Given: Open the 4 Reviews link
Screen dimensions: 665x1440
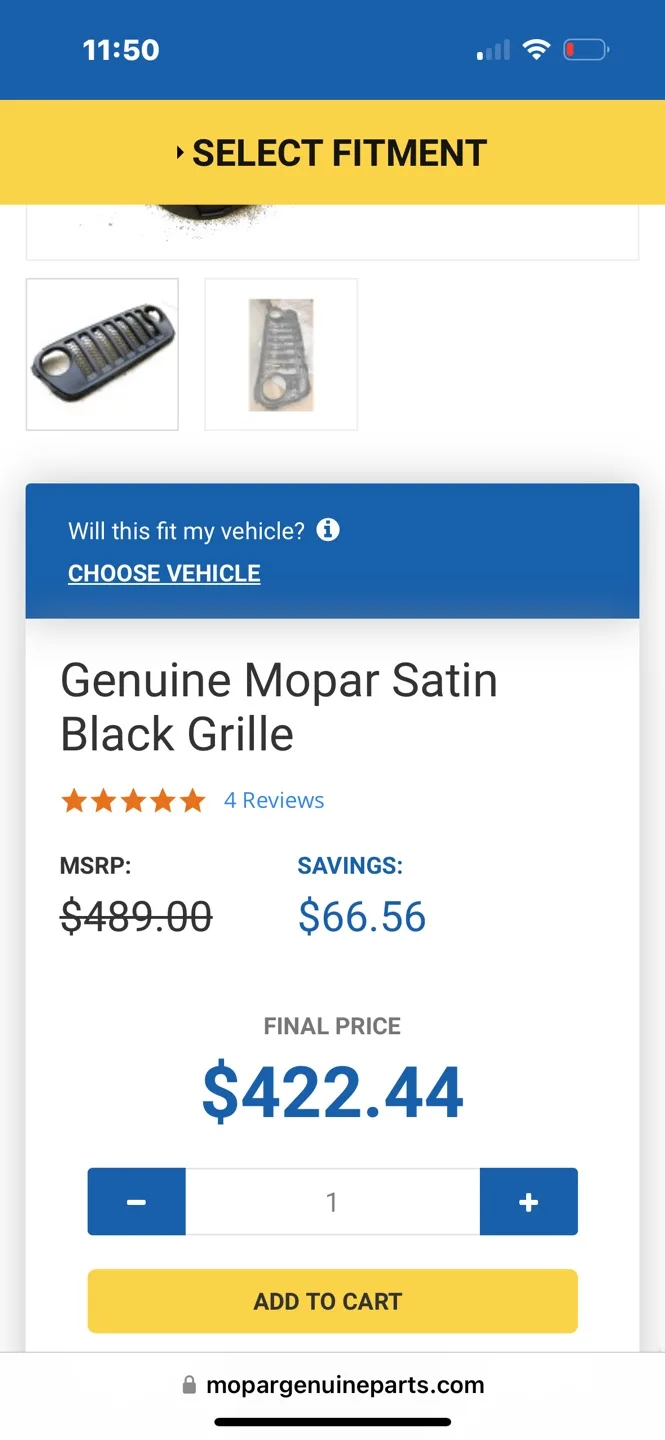Looking at the screenshot, I should pos(274,800).
